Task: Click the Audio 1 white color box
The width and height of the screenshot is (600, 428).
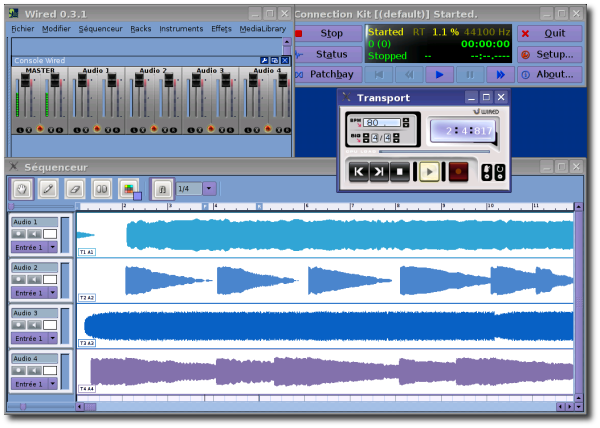Action: coord(50,234)
